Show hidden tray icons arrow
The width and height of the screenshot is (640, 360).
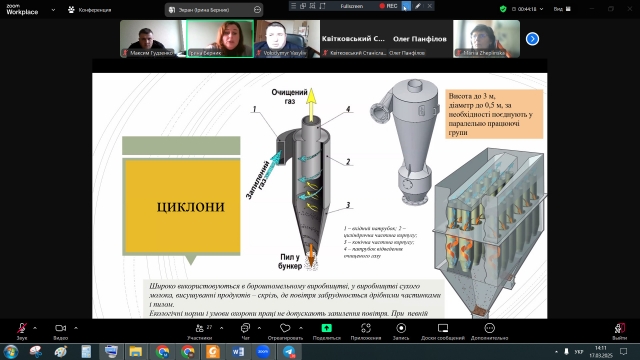(556, 351)
